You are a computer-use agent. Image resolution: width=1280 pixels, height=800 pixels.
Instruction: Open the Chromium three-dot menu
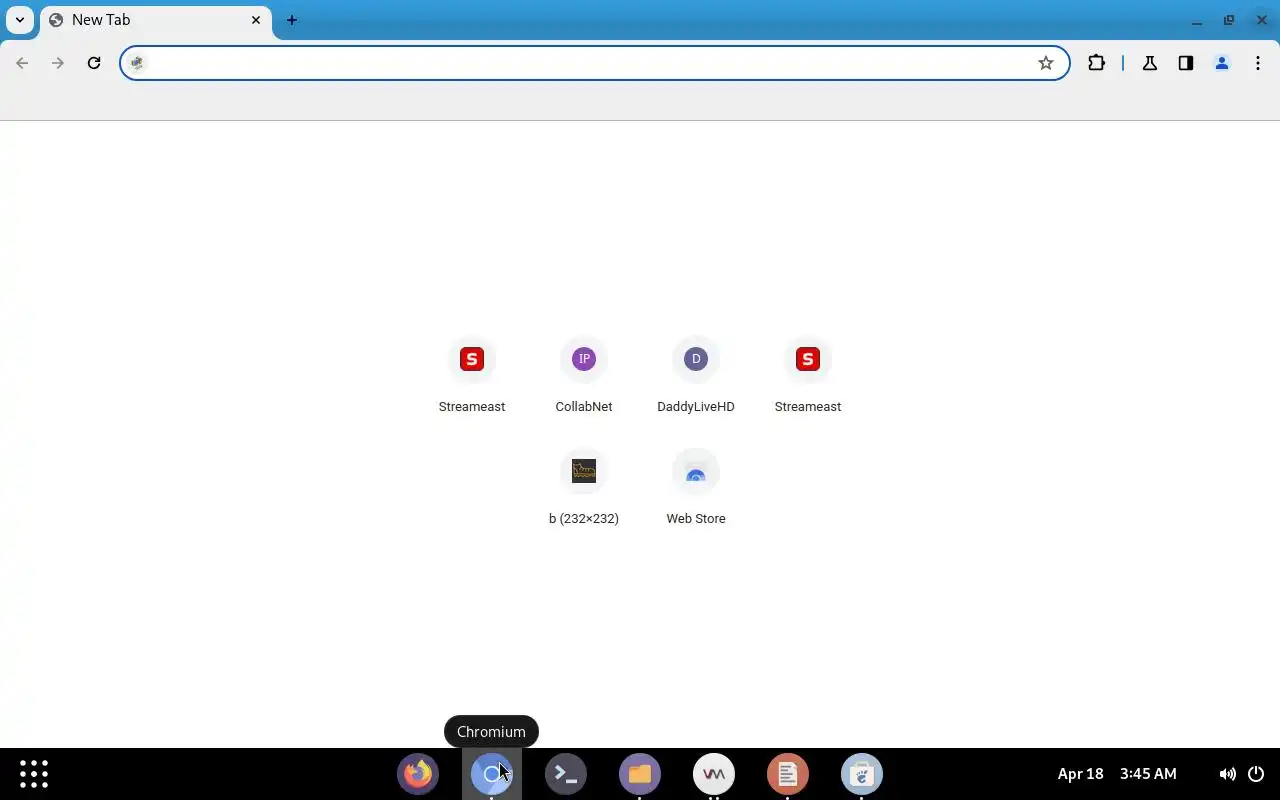[1258, 63]
